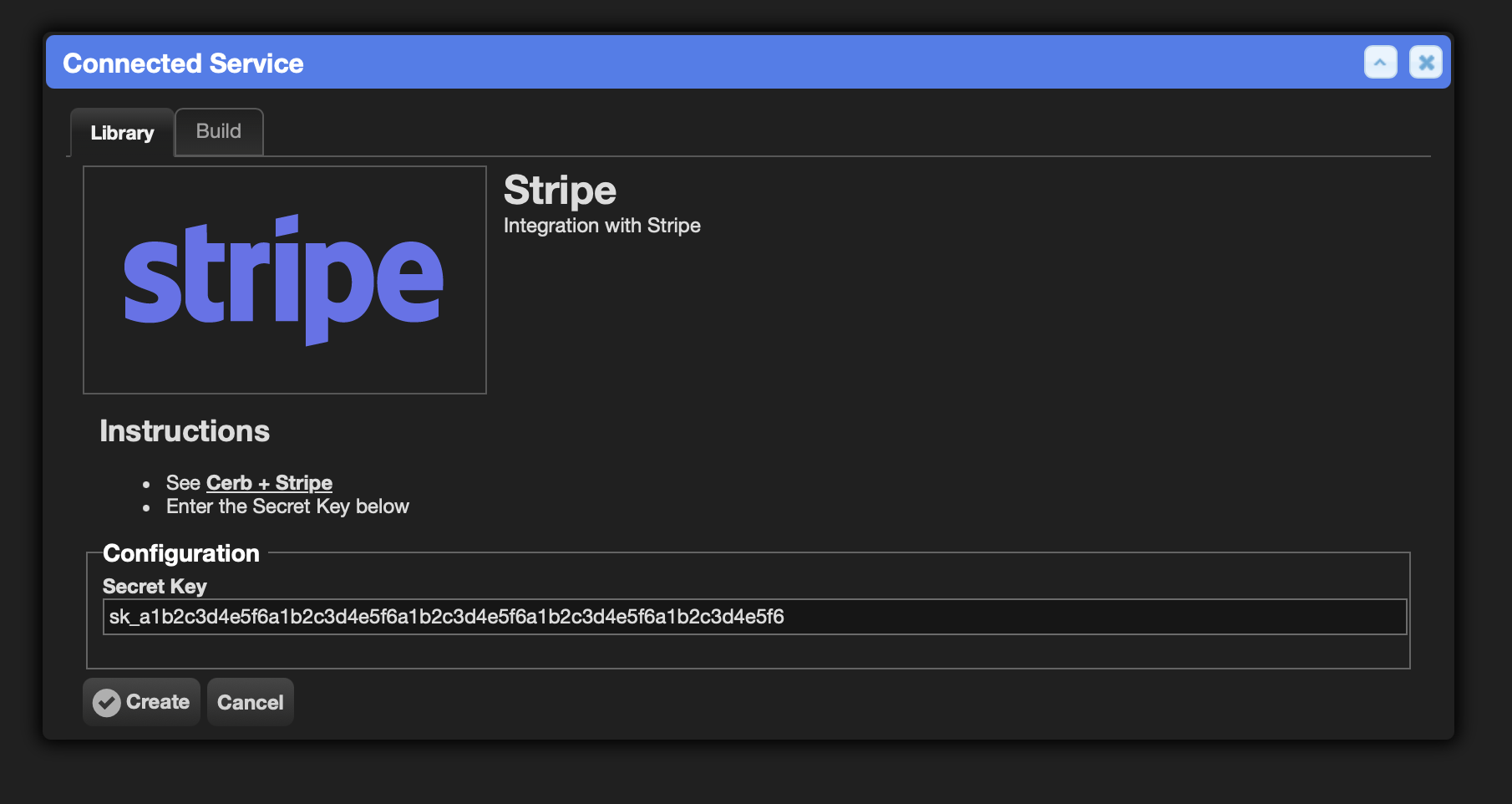1512x804 pixels.
Task: Cancel the connected service setup
Action: tap(251, 702)
